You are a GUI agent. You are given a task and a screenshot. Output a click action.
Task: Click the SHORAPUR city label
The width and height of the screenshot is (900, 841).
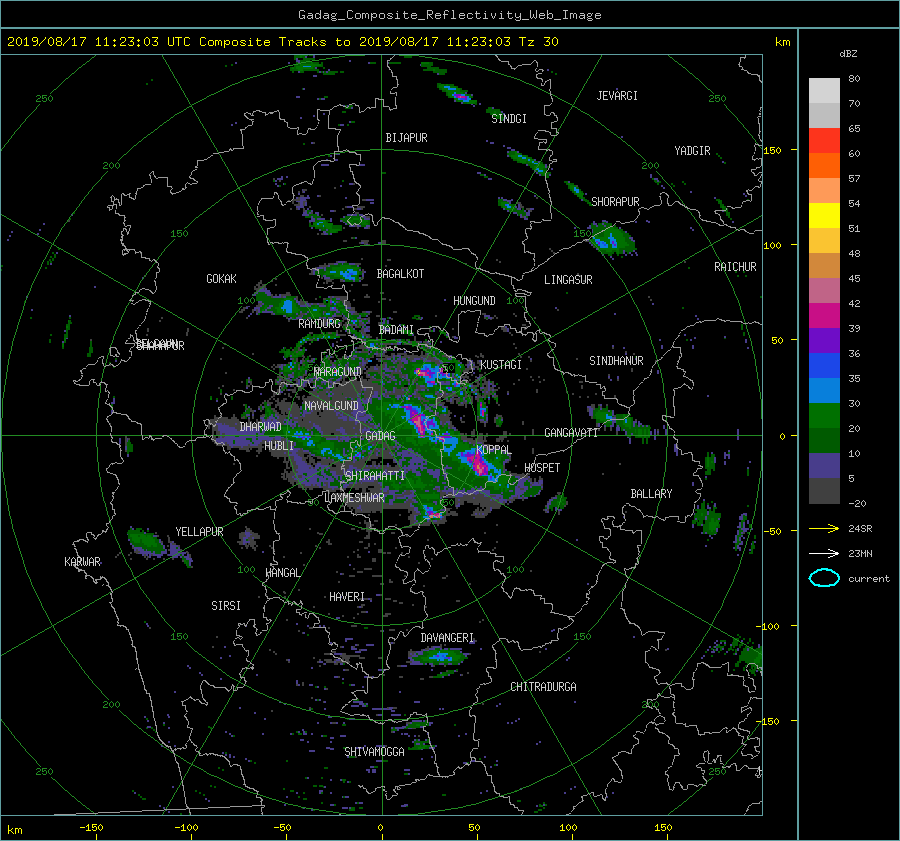pos(615,202)
